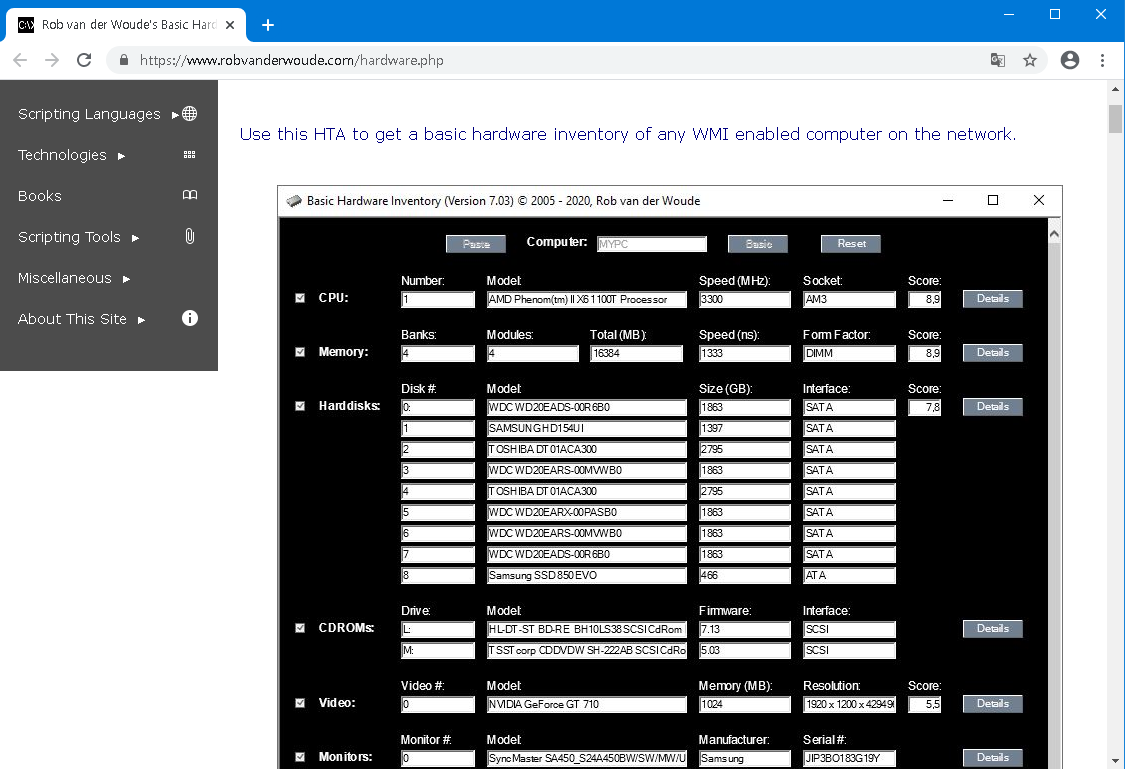Click the Harddisks Score field 7,8
The height and width of the screenshot is (769, 1125).
tap(924, 407)
